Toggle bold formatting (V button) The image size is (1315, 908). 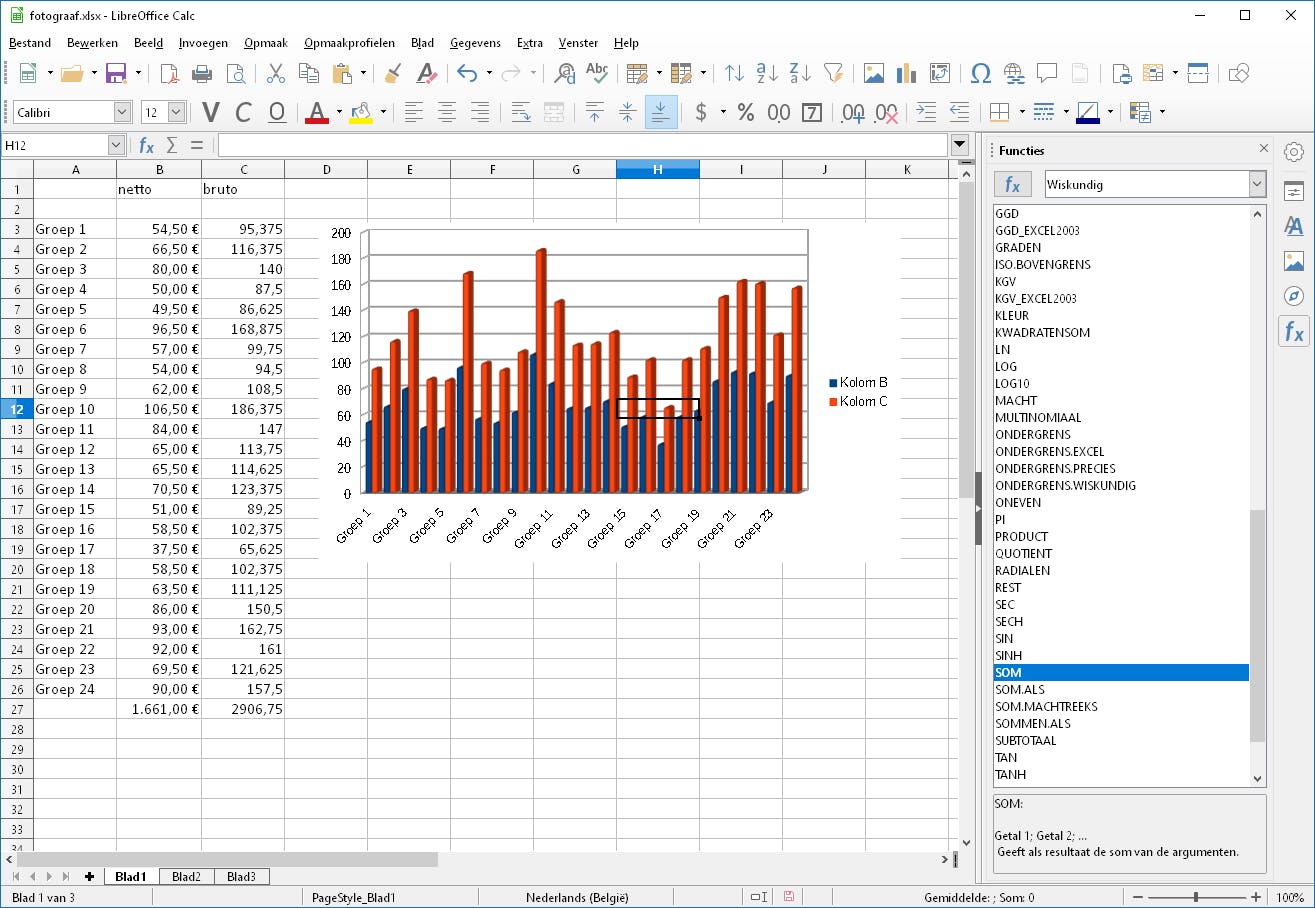point(211,112)
